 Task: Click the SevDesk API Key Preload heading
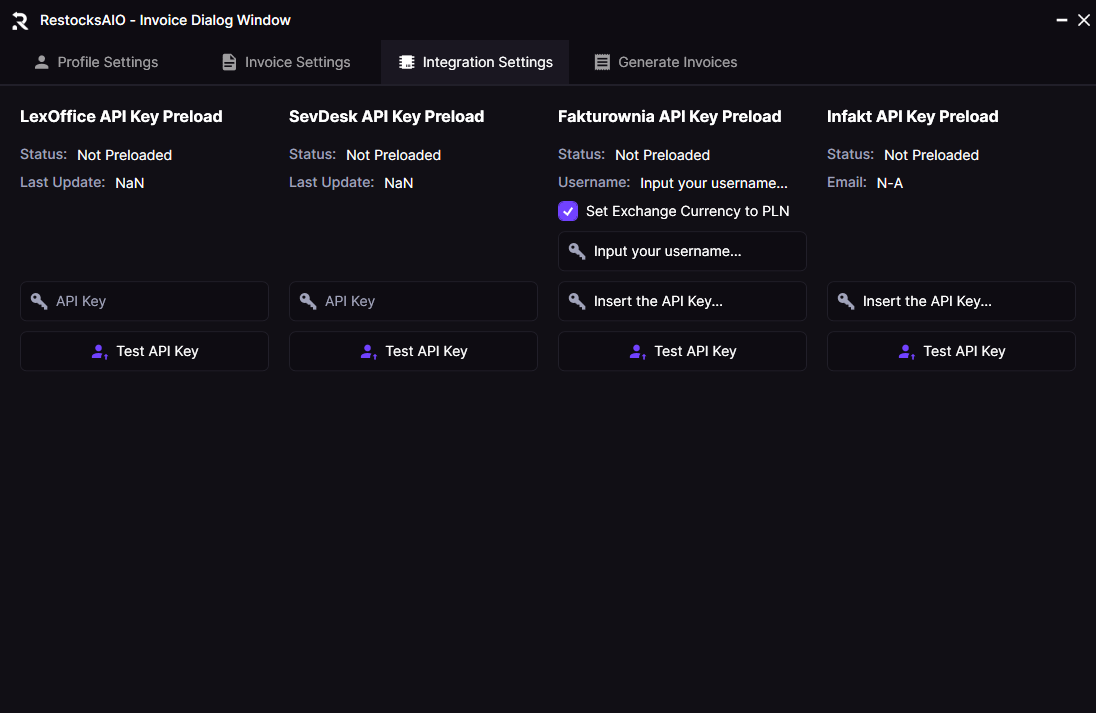point(387,117)
